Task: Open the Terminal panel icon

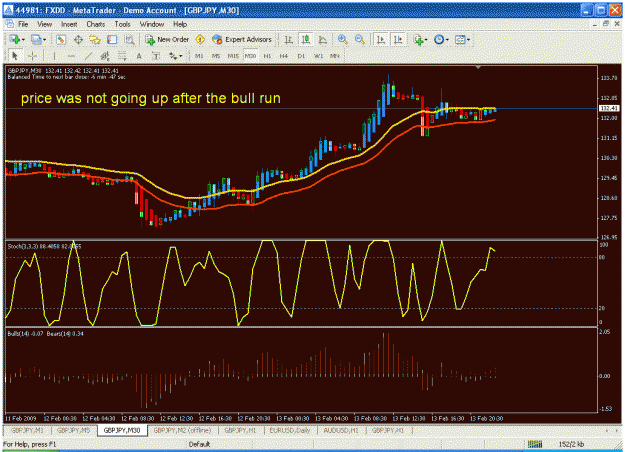Action: [x=112, y=39]
